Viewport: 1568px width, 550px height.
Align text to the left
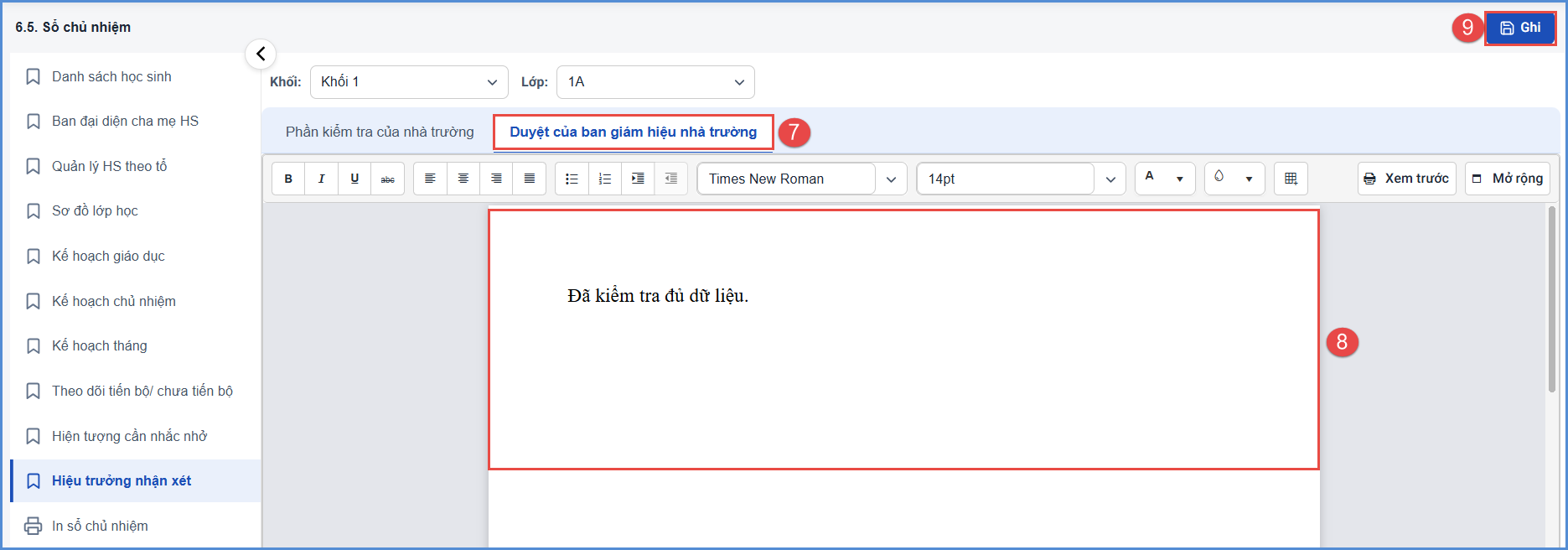pos(430,179)
